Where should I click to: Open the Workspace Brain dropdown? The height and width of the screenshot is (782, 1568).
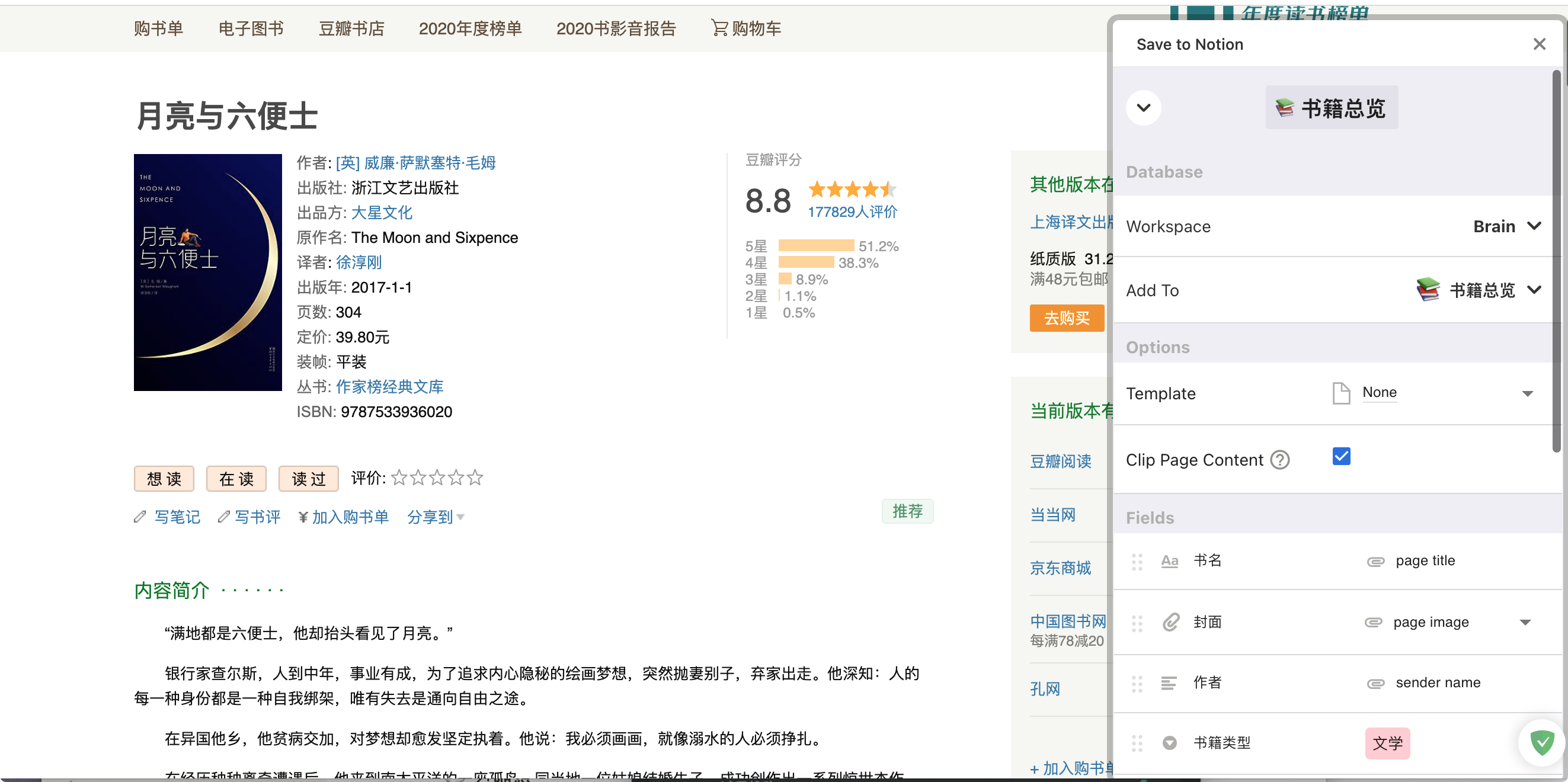(1506, 226)
